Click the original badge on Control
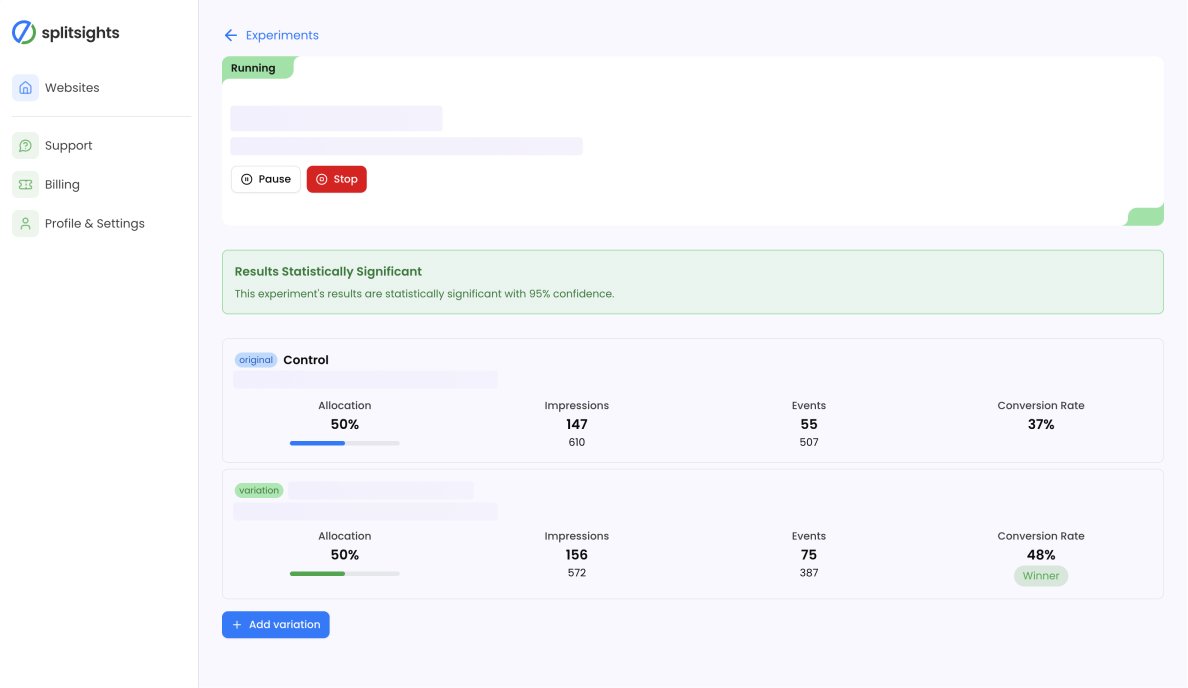 coord(255,359)
